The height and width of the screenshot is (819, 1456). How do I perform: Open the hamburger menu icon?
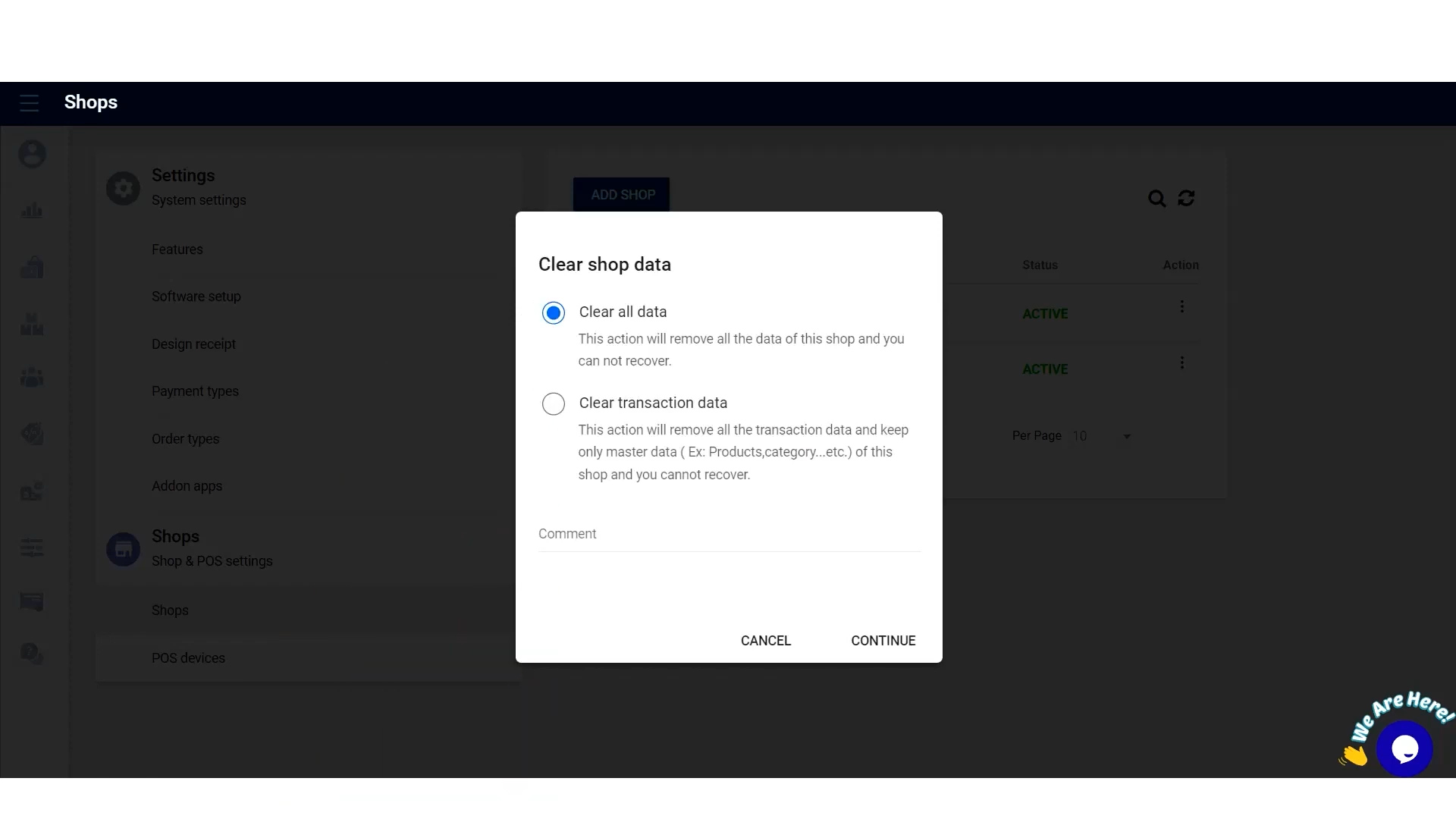(x=30, y=103)
